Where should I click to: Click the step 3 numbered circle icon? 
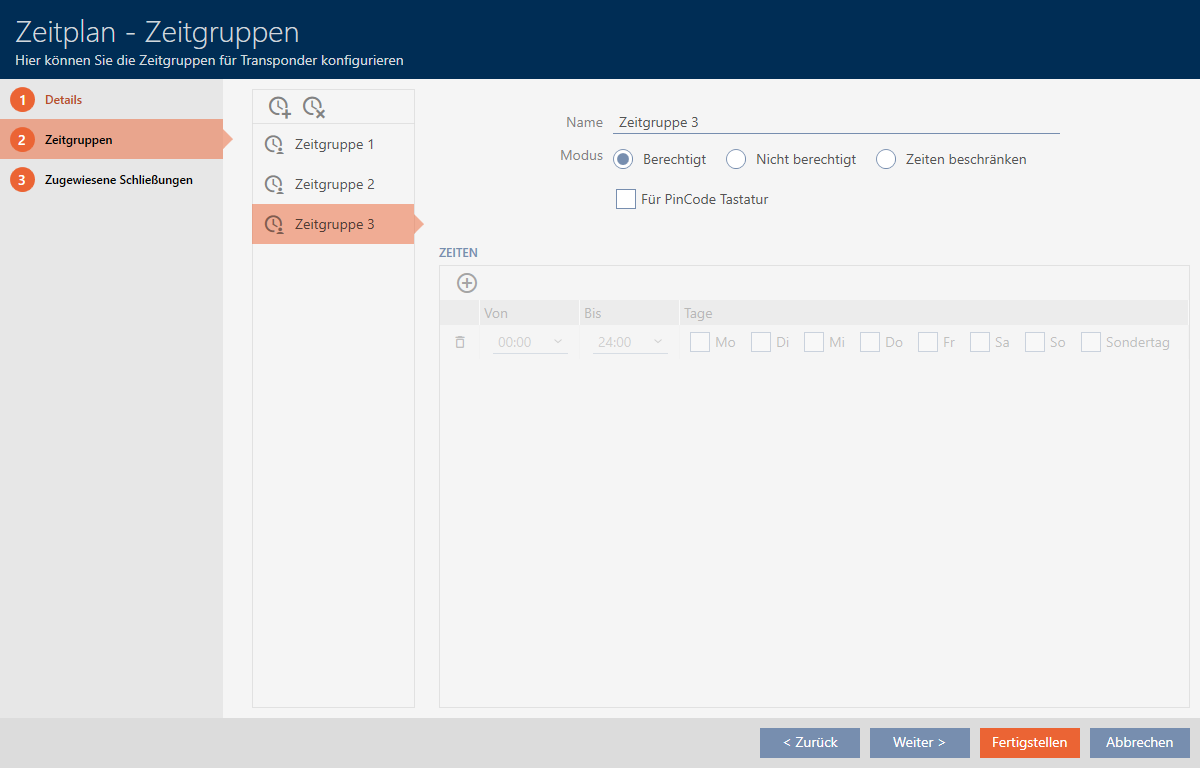point(22,180)
